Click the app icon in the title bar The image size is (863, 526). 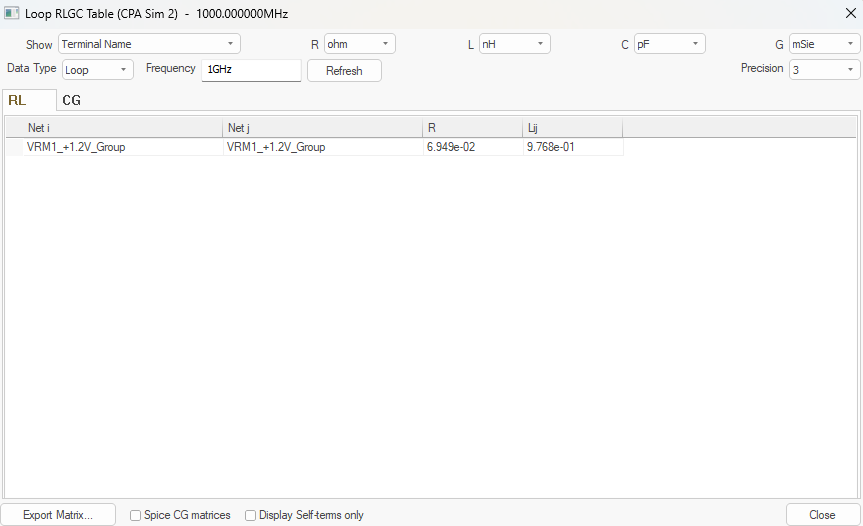pyautogui.click(x=12, y=14)
